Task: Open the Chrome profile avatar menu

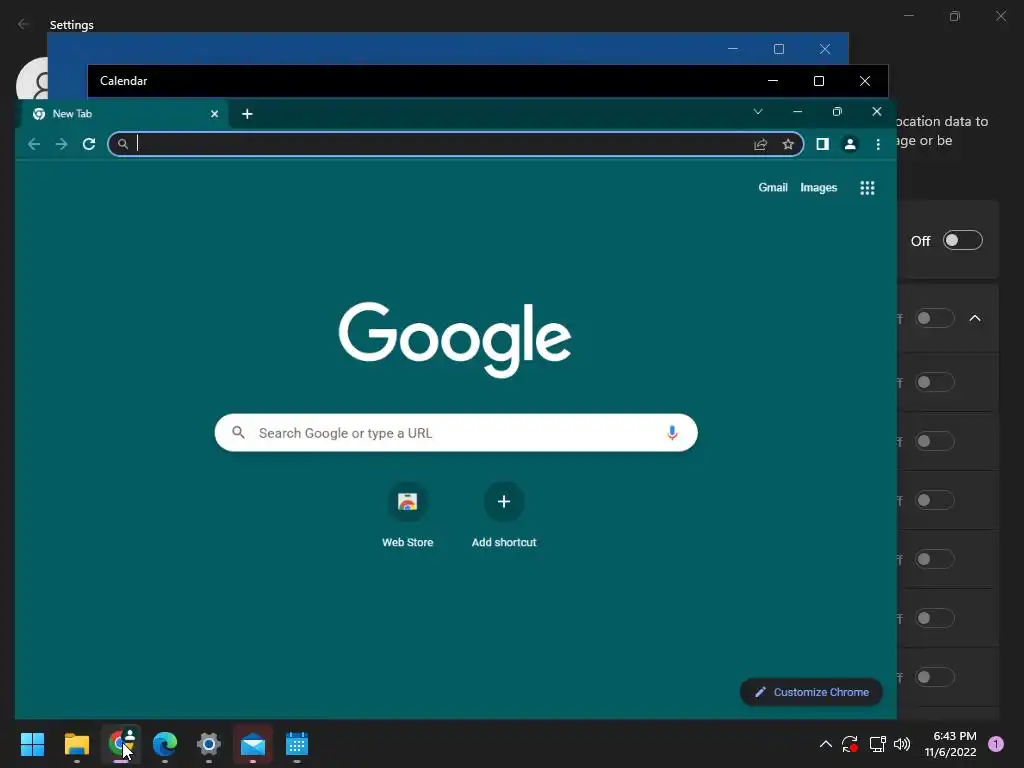Action: [x=850, y=144]
